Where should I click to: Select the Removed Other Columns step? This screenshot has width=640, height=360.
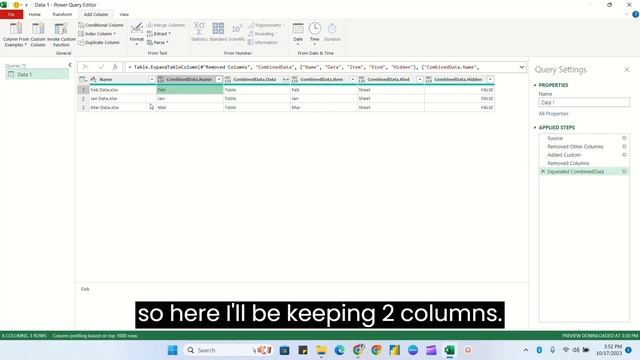pyautogui.click(x=575, y=147)
